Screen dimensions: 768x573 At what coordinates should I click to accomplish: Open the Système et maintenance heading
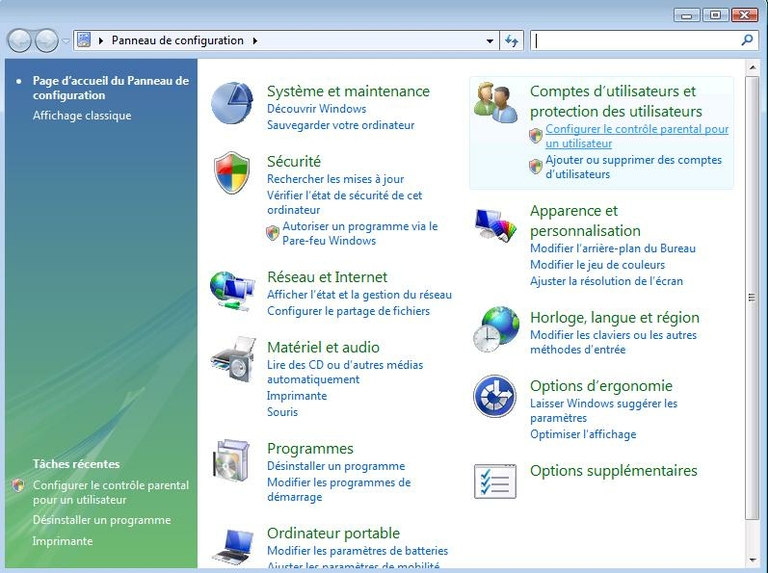coord(348,91)
